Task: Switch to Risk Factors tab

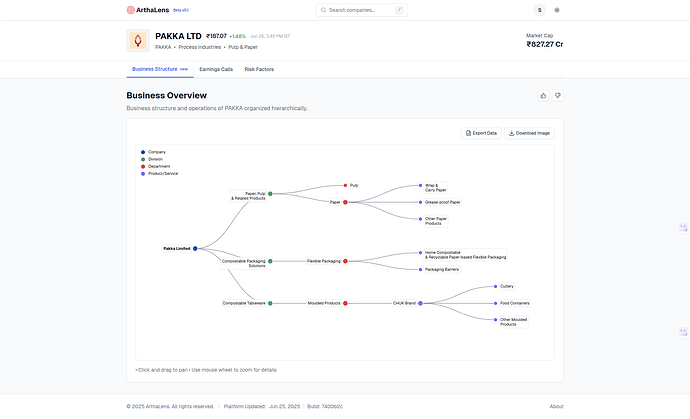Action: 259,69
